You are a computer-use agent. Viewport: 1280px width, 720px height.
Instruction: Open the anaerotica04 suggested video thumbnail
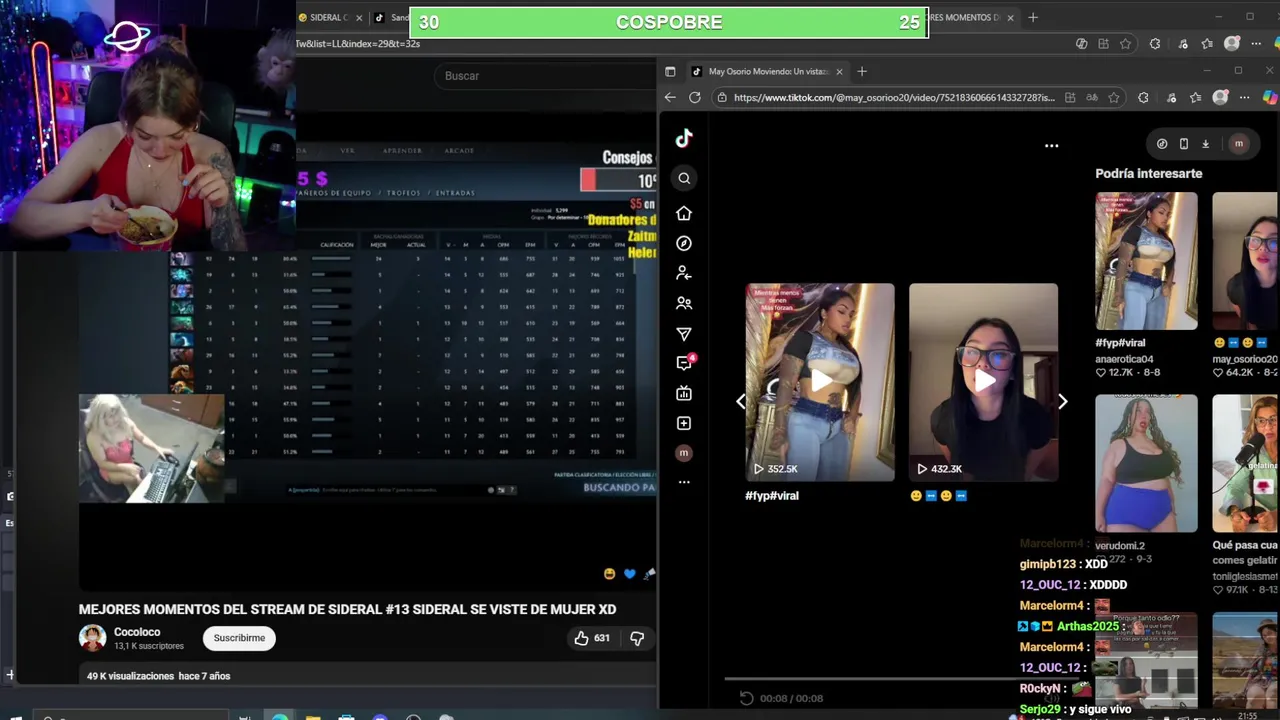coord(1146,261)
